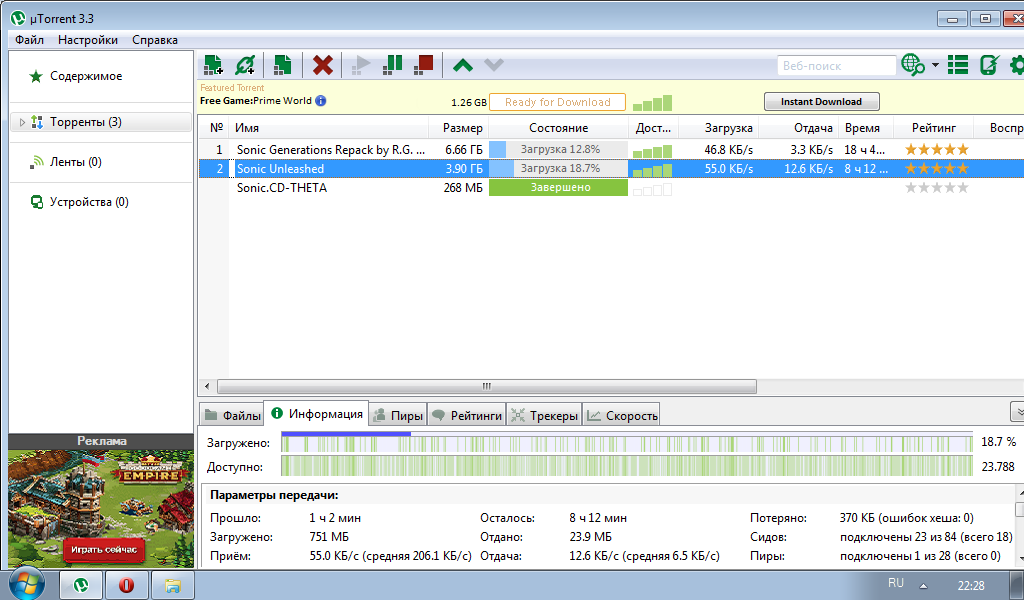
Task: Click the torrent list horizontal scrollbar
Action: pyautogui.click(x=487, y=387)
